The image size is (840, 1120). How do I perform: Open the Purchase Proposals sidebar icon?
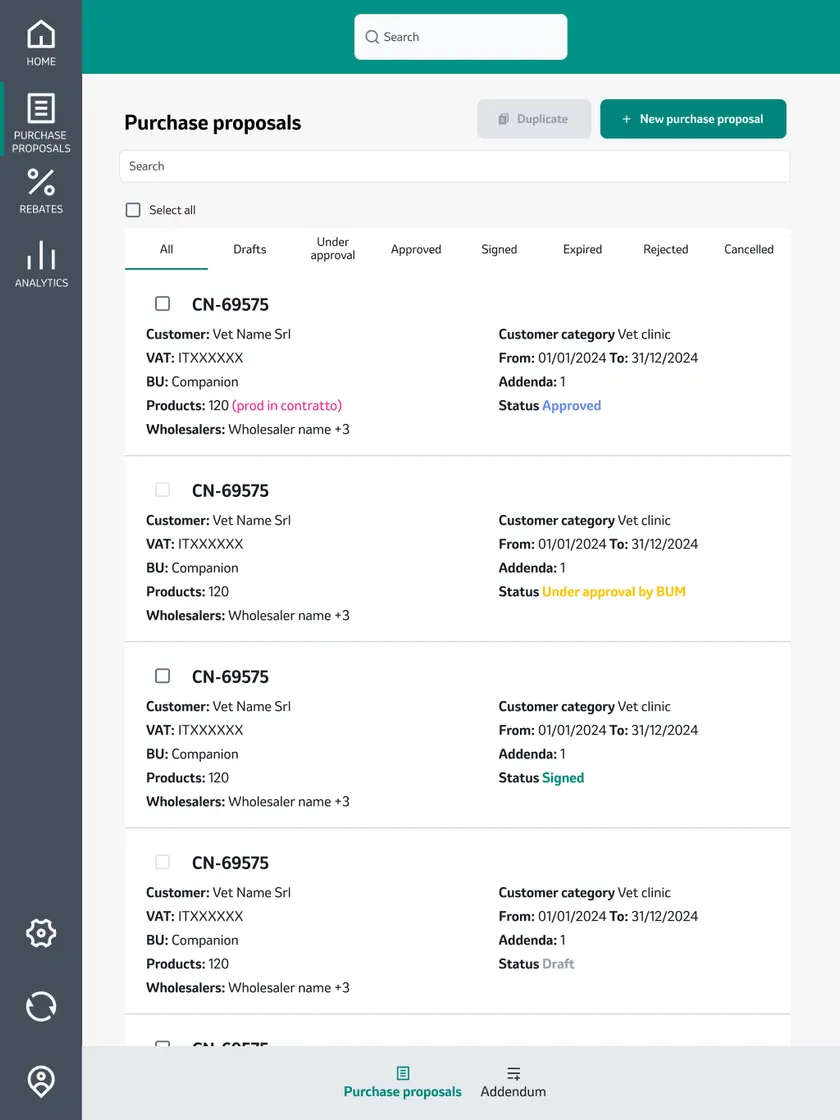coord(41,109)
